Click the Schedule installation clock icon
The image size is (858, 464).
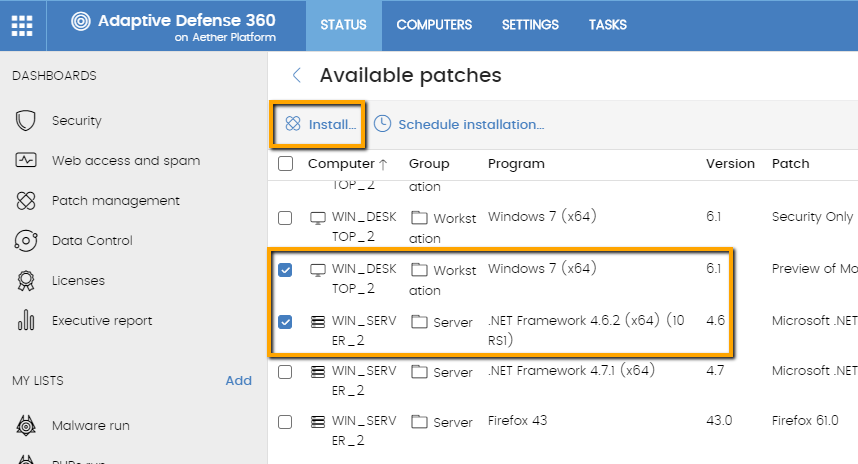tap(382, 124)
